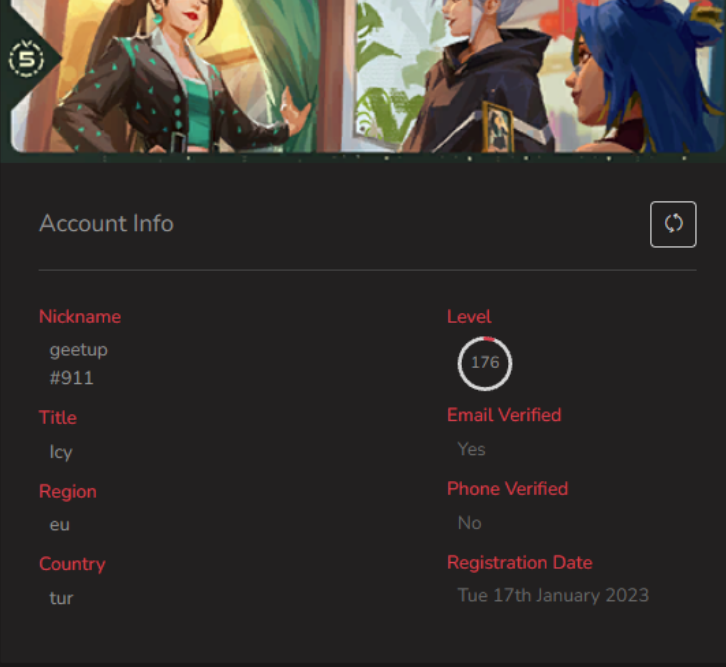Click the Country label

(72, 564)
